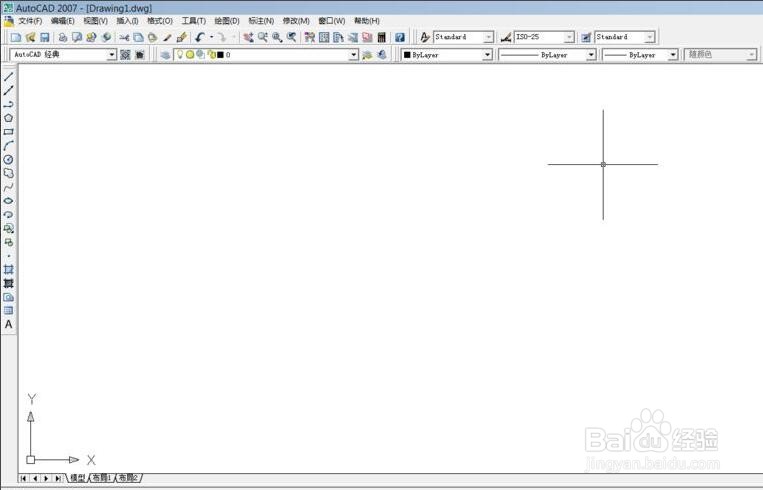Open the Dimension Style icon
763x490 pixels.
click(x=506, y=37)
